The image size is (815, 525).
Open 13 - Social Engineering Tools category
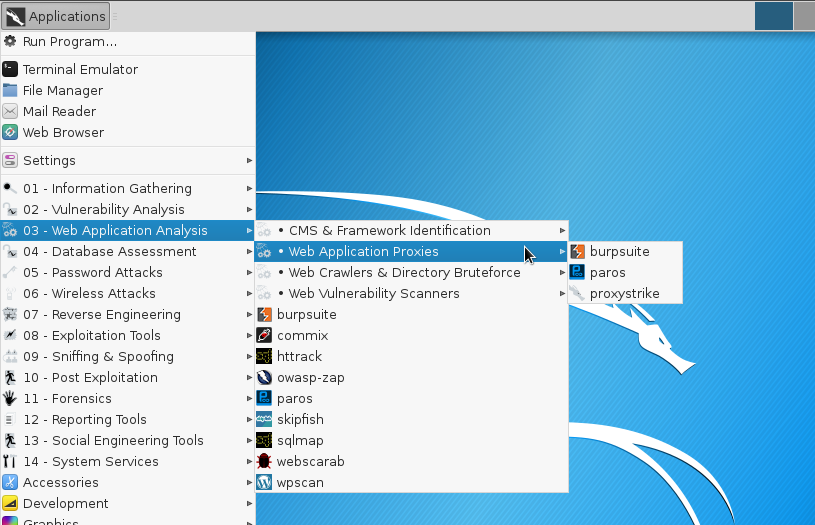128,440
